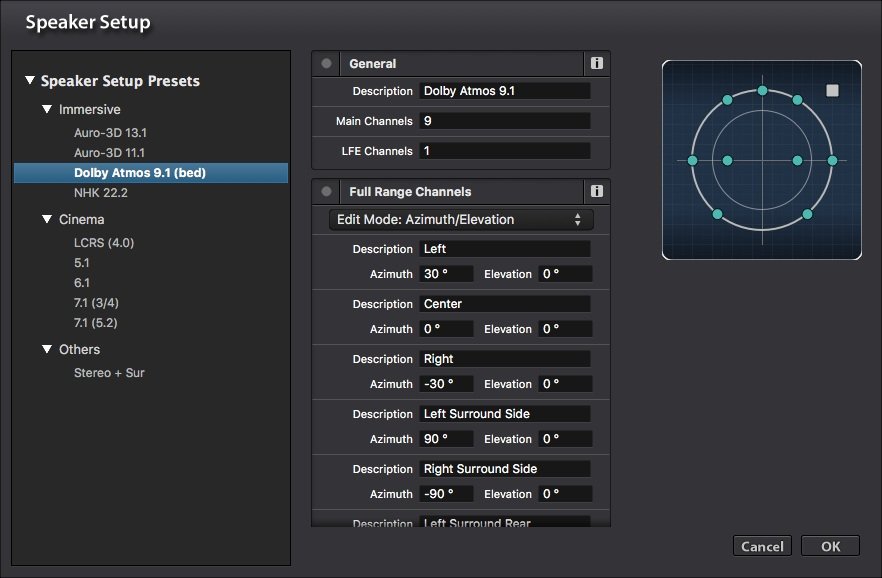Select the bottom left rear speaker dot

717,214
